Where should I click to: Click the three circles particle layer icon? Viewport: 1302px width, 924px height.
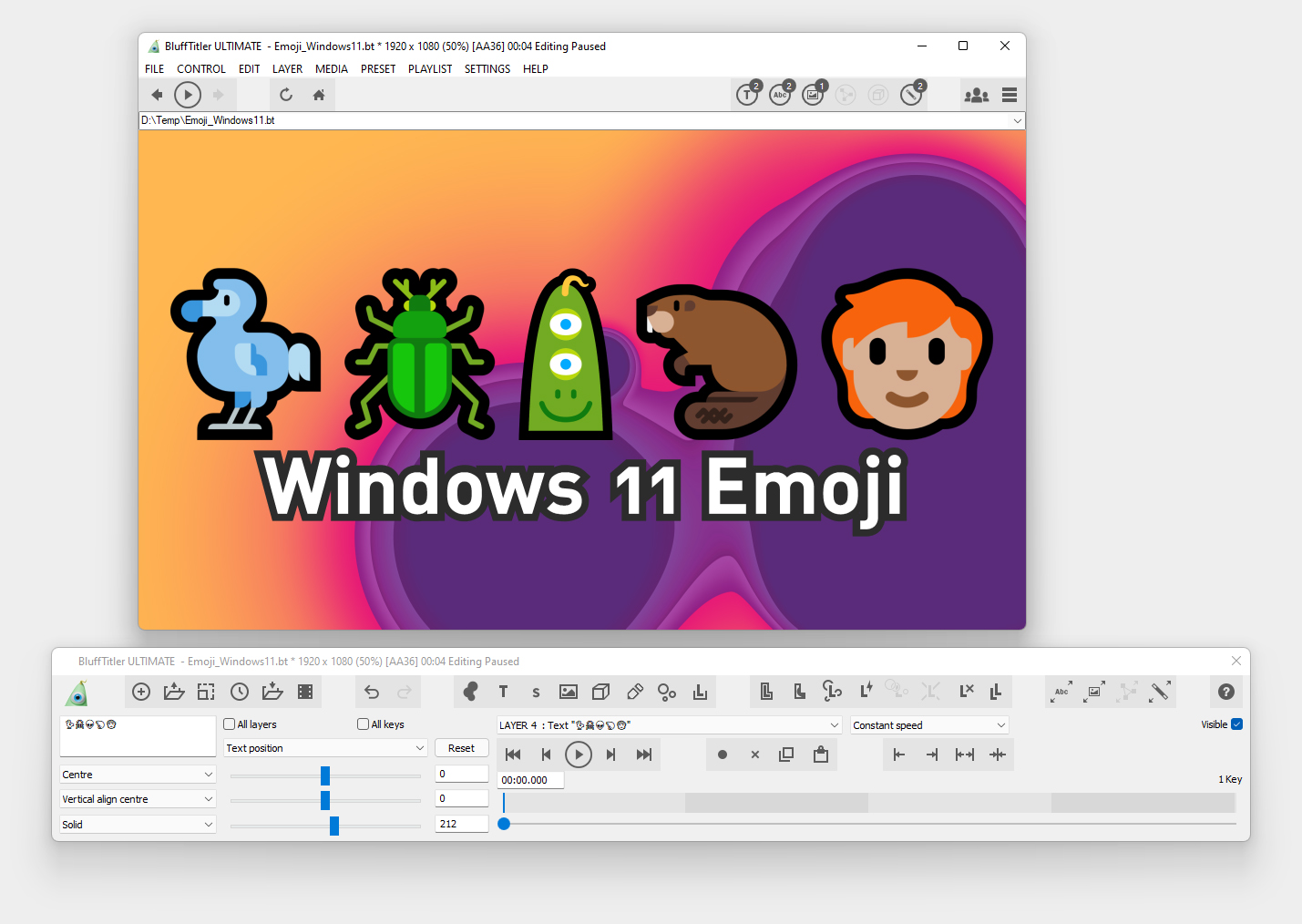tap(667, 692)
